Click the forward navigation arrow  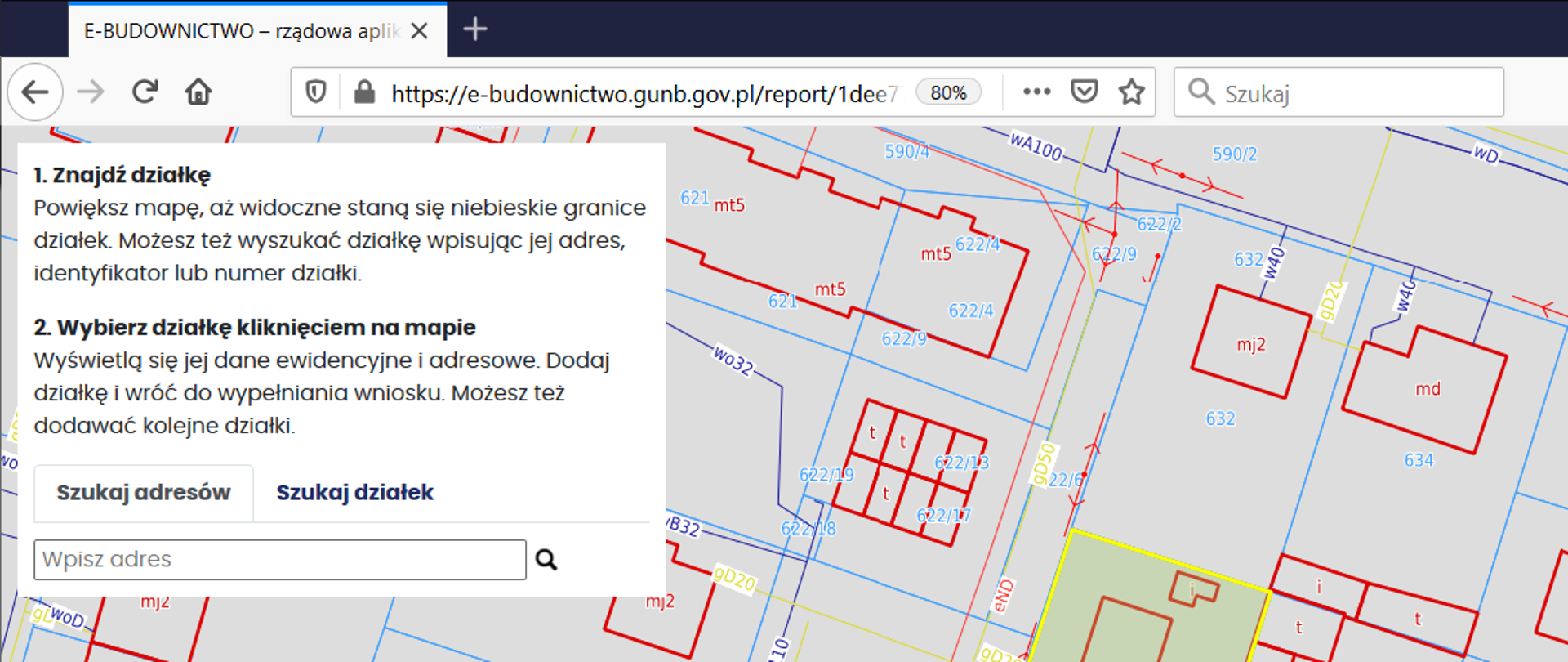91,92
